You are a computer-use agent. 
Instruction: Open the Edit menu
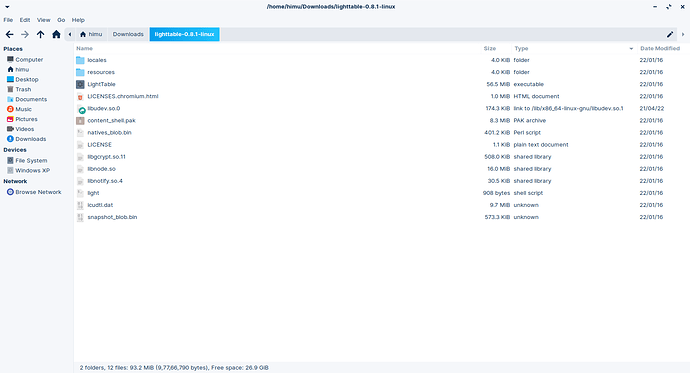pos(25,20)
